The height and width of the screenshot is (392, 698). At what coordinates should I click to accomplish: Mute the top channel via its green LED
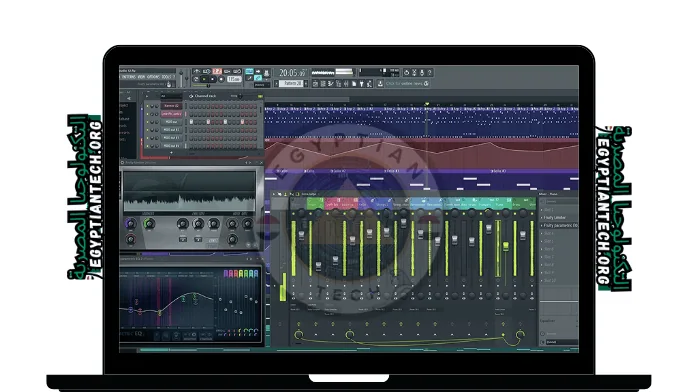point(147,106)
